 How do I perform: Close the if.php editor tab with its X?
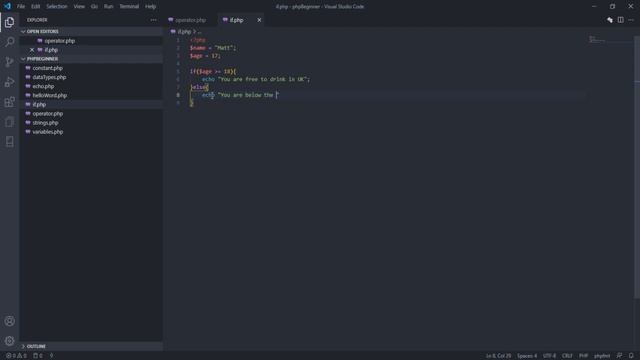259,20
